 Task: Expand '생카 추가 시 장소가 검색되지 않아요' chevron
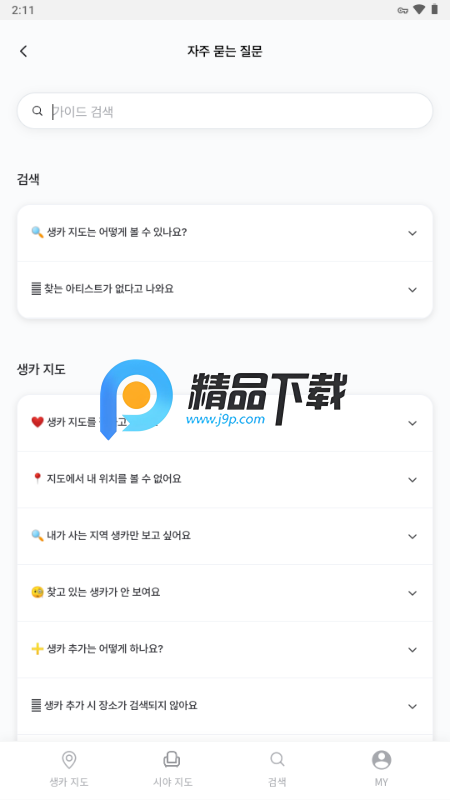click(412, 706)
